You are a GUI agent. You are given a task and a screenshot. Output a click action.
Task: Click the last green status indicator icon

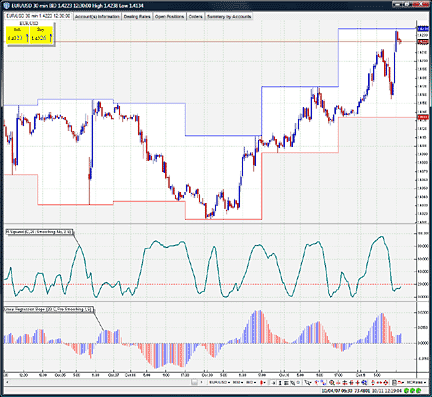(x=419, y=391)
